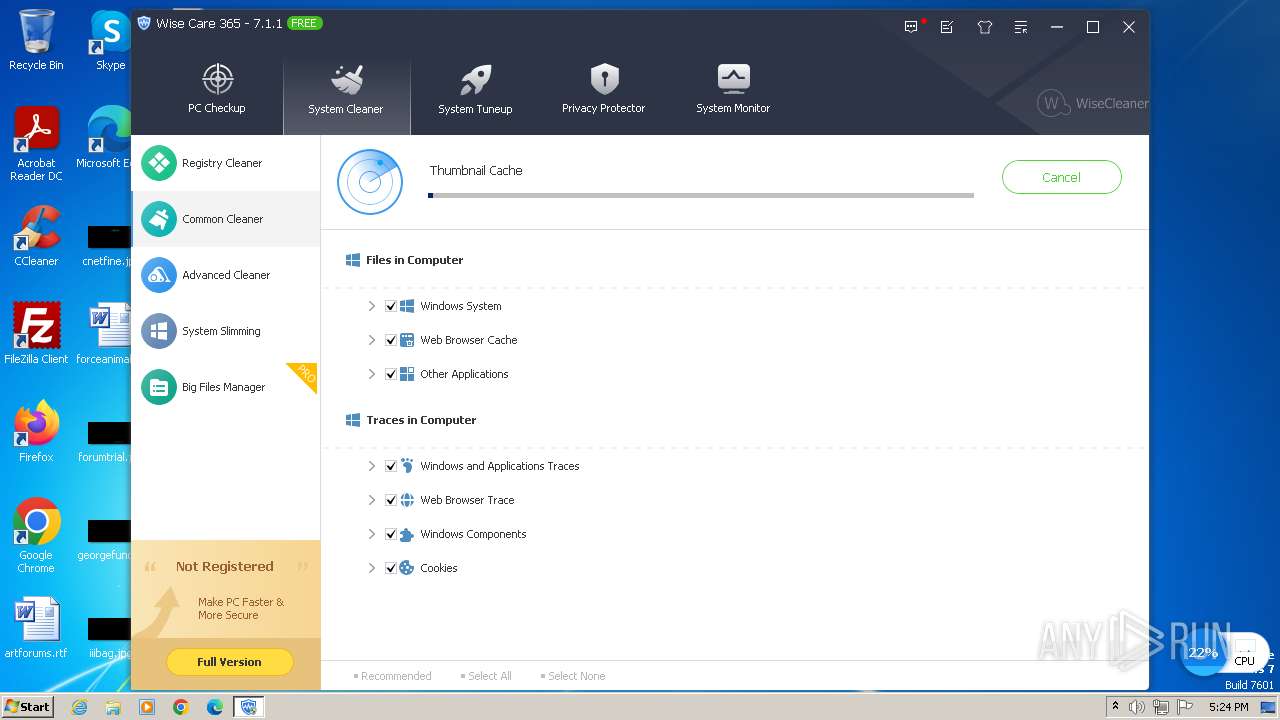Open the Firefox desktop shortcut

coord(36,432)
